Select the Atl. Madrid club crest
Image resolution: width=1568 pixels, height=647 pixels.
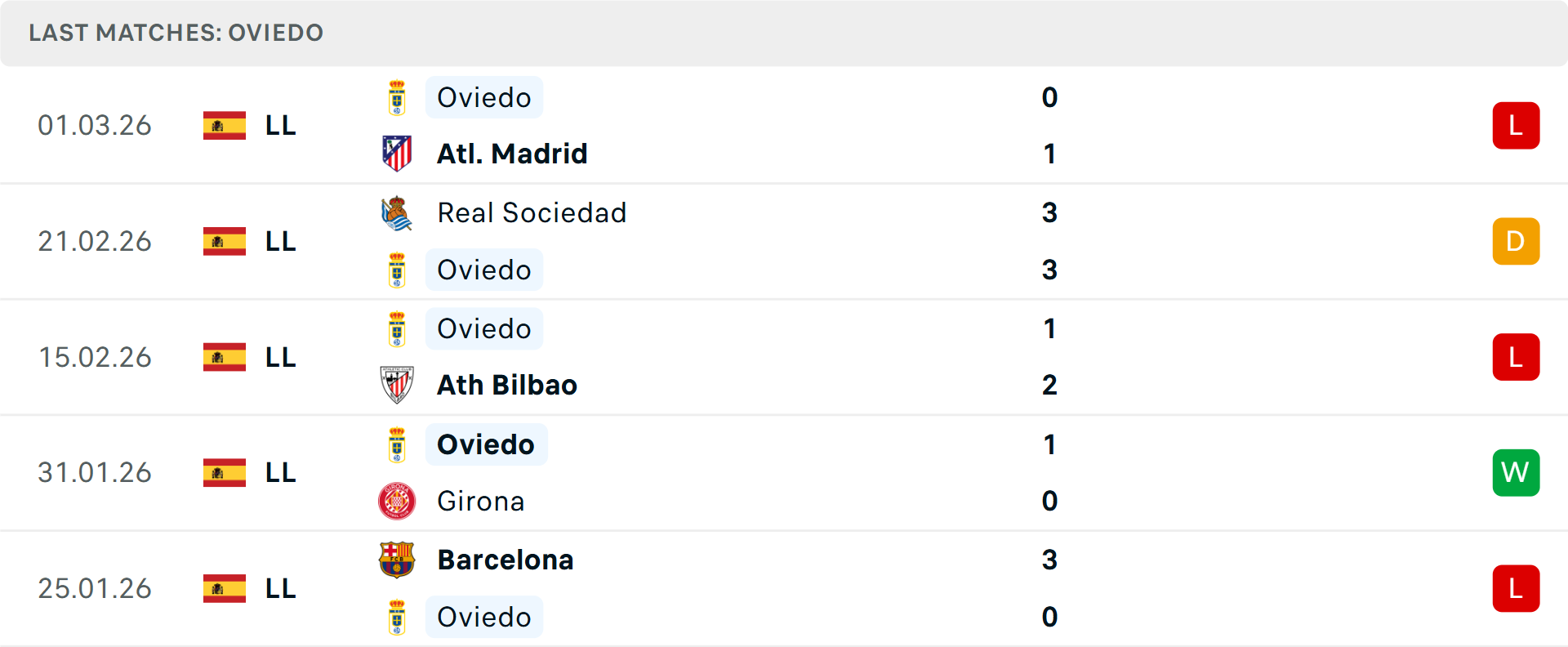click(x=398, y=153)
